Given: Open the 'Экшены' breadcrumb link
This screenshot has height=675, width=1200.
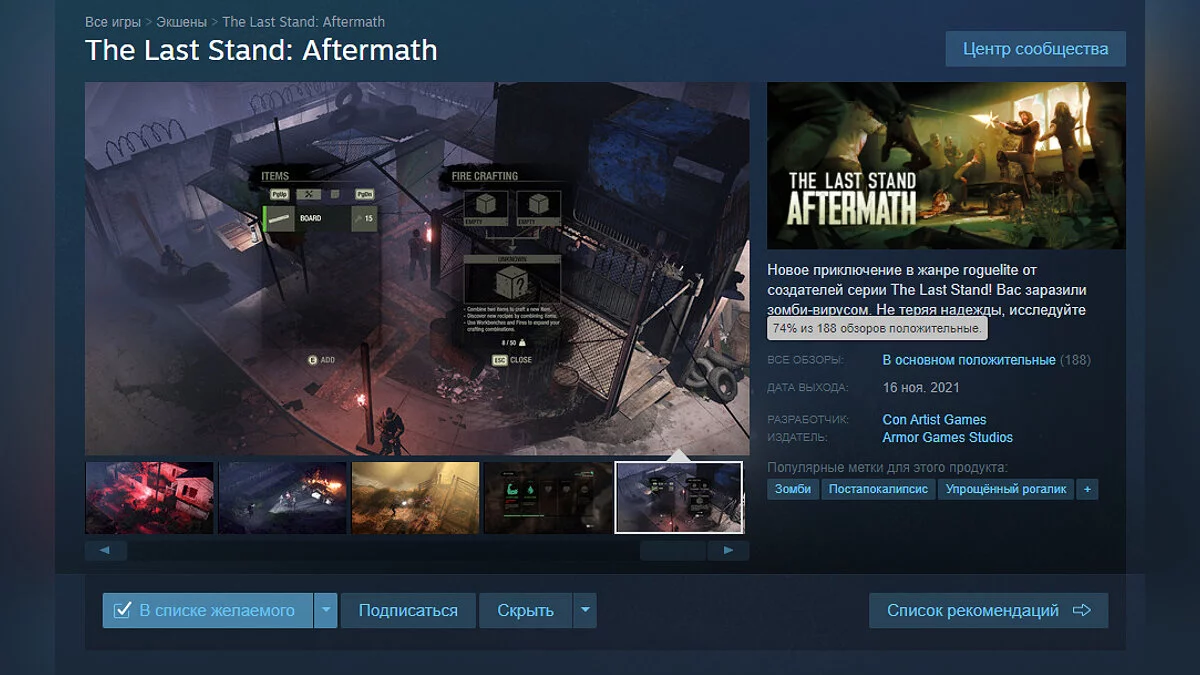Looking at the screenshot, I should [181, 21].
